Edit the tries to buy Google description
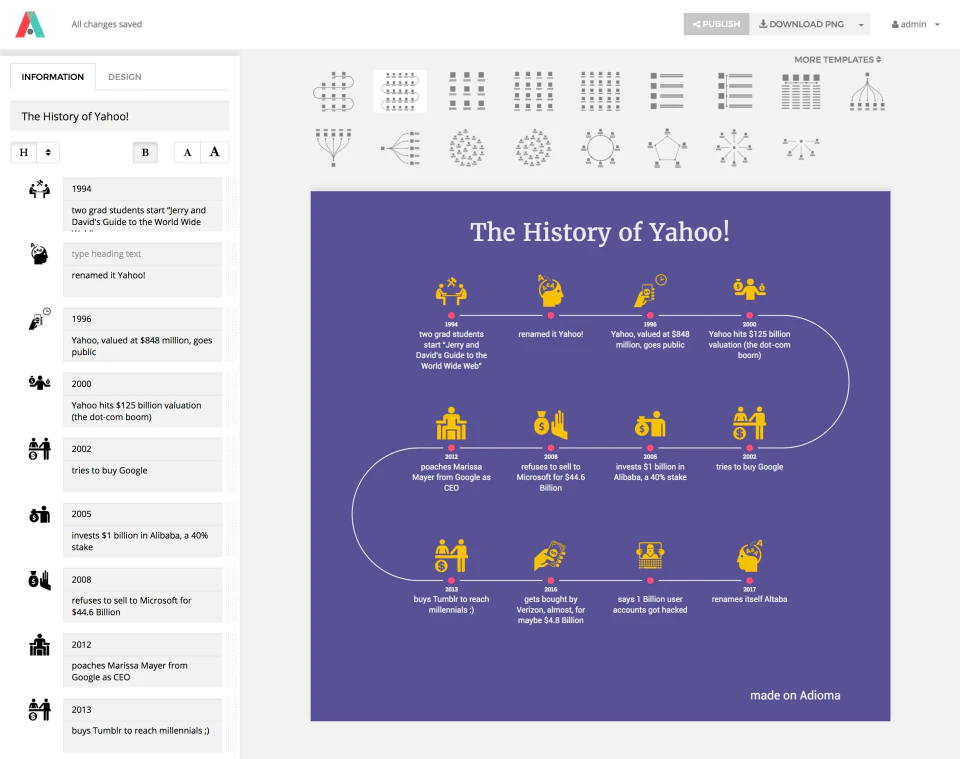The image size is (960, 759). pos(143,476)
